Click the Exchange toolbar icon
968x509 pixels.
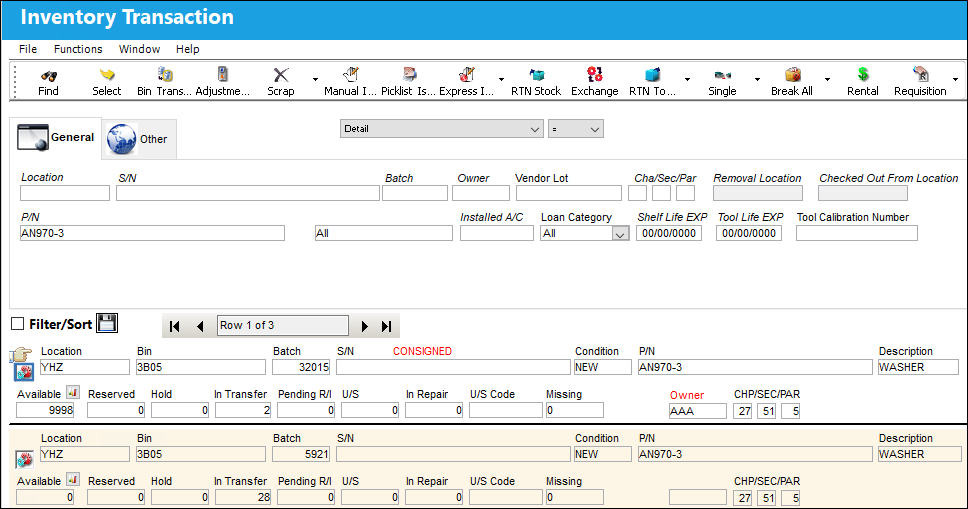coord(595,75)
